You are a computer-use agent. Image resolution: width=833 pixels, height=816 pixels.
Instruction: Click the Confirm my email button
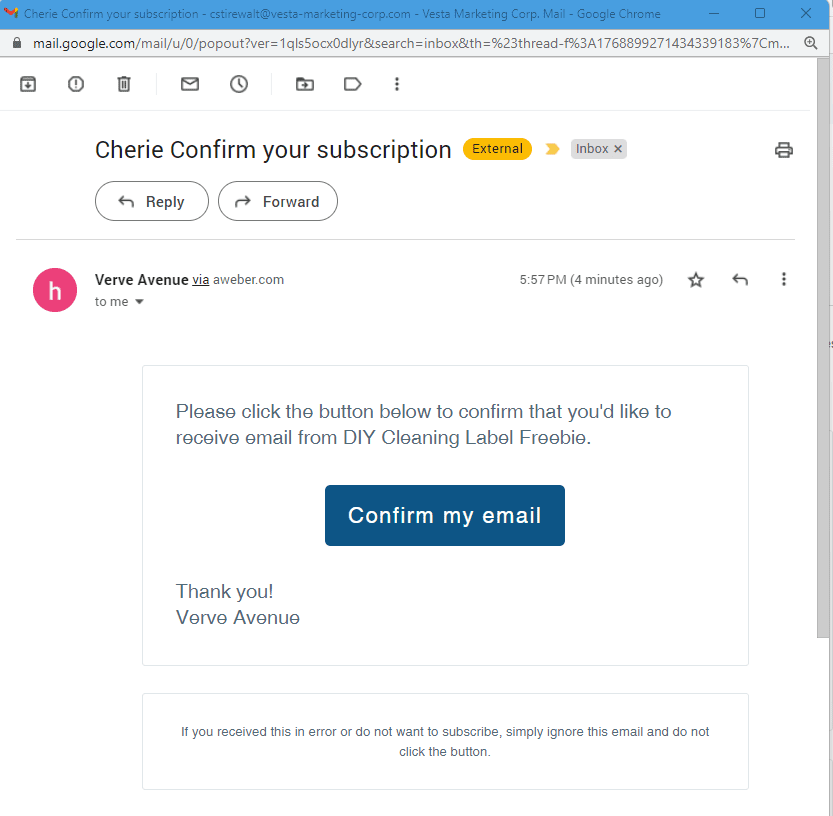point(445,515)
